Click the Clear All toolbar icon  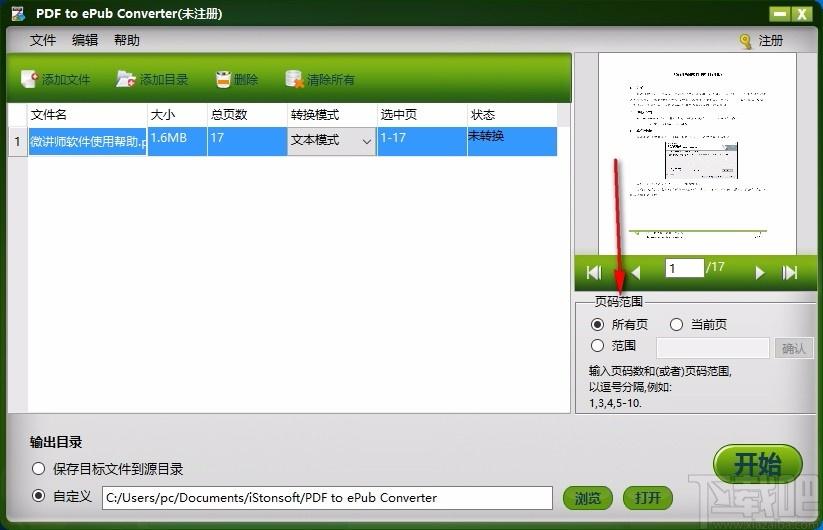pos(294,79)
